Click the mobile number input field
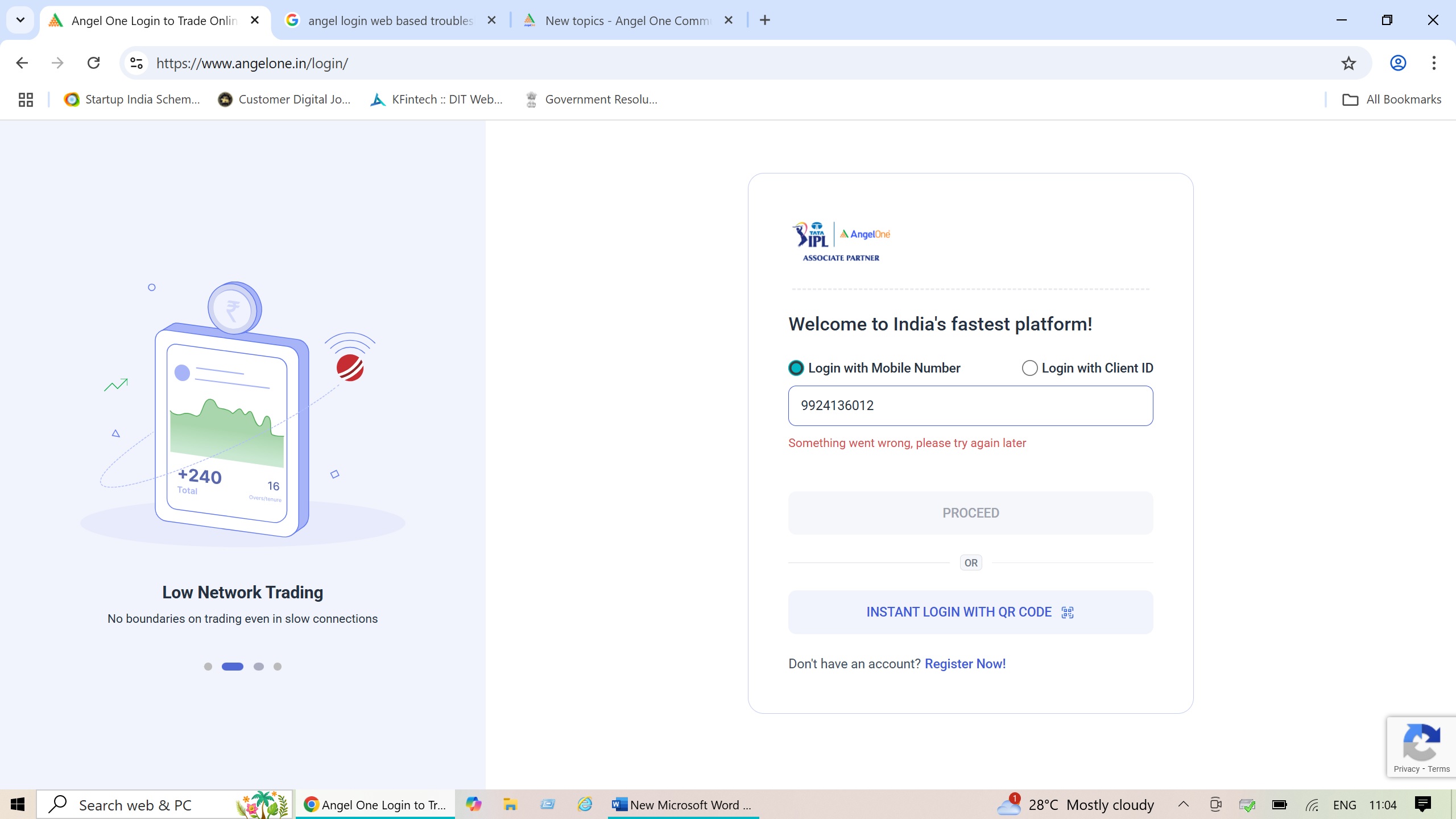Screen dimensions: 1456x819 pyautogui.click(x=970, y=406)
